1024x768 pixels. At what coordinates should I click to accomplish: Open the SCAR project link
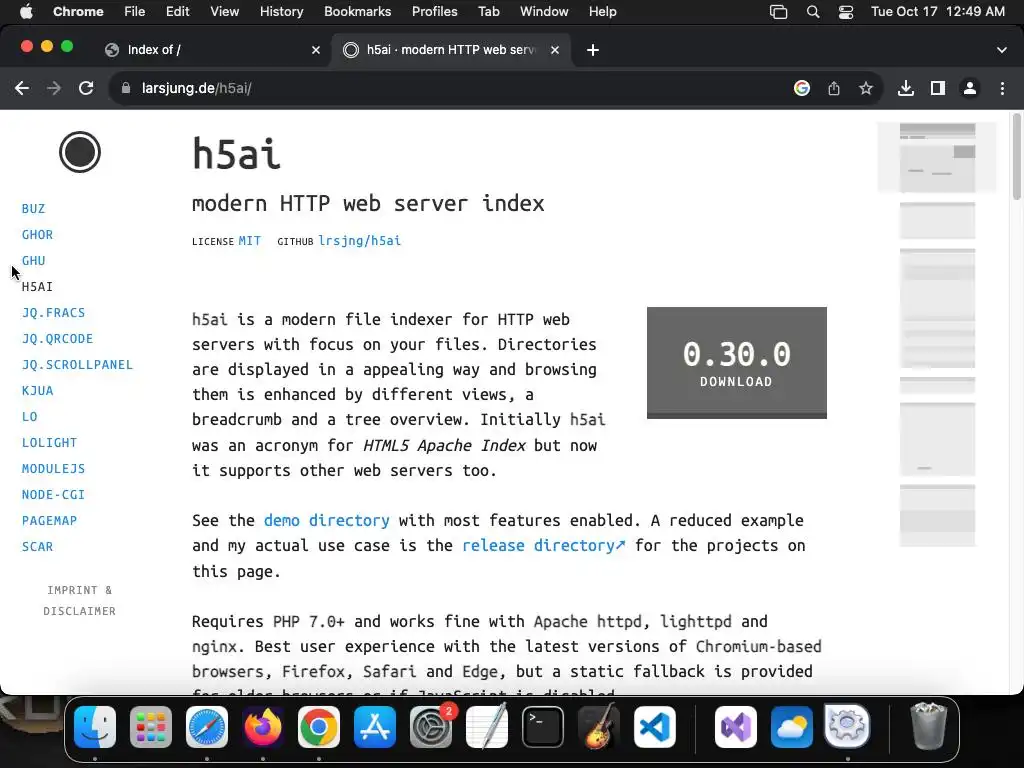[37, 547]
